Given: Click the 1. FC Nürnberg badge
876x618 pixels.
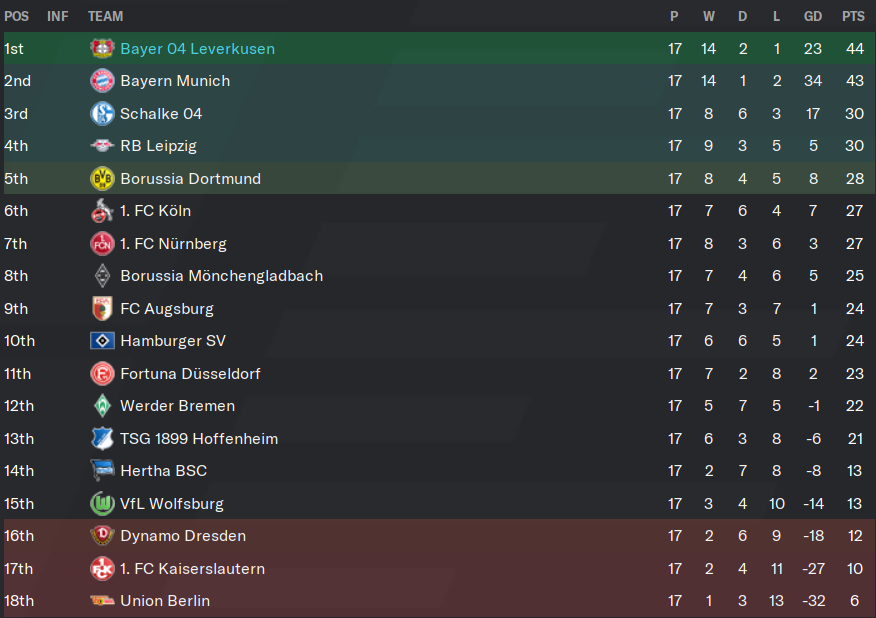Looking at the screenshot, I should [x=102, y=244].
